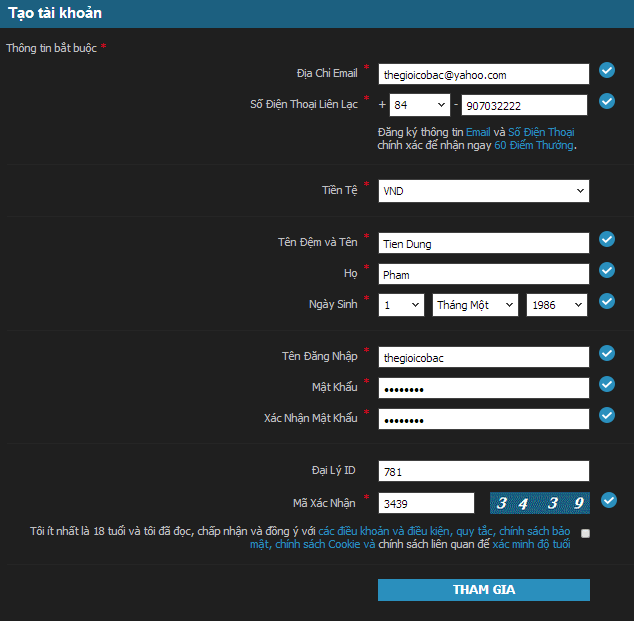Click the Mã Xác Nhận label
This screenshot has height=621, width=634.
(x=324, y=503)
